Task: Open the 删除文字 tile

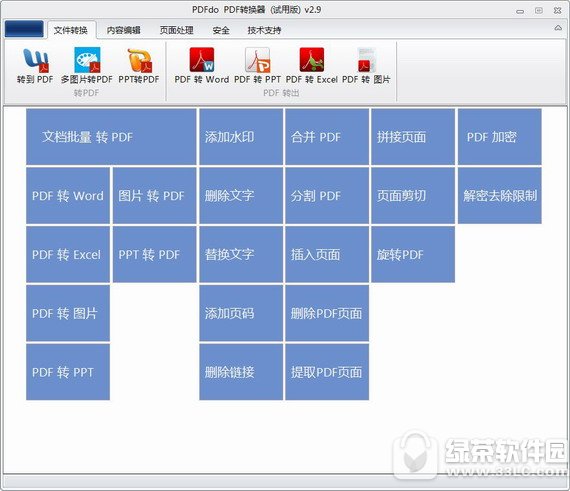Action: point(241,196)
